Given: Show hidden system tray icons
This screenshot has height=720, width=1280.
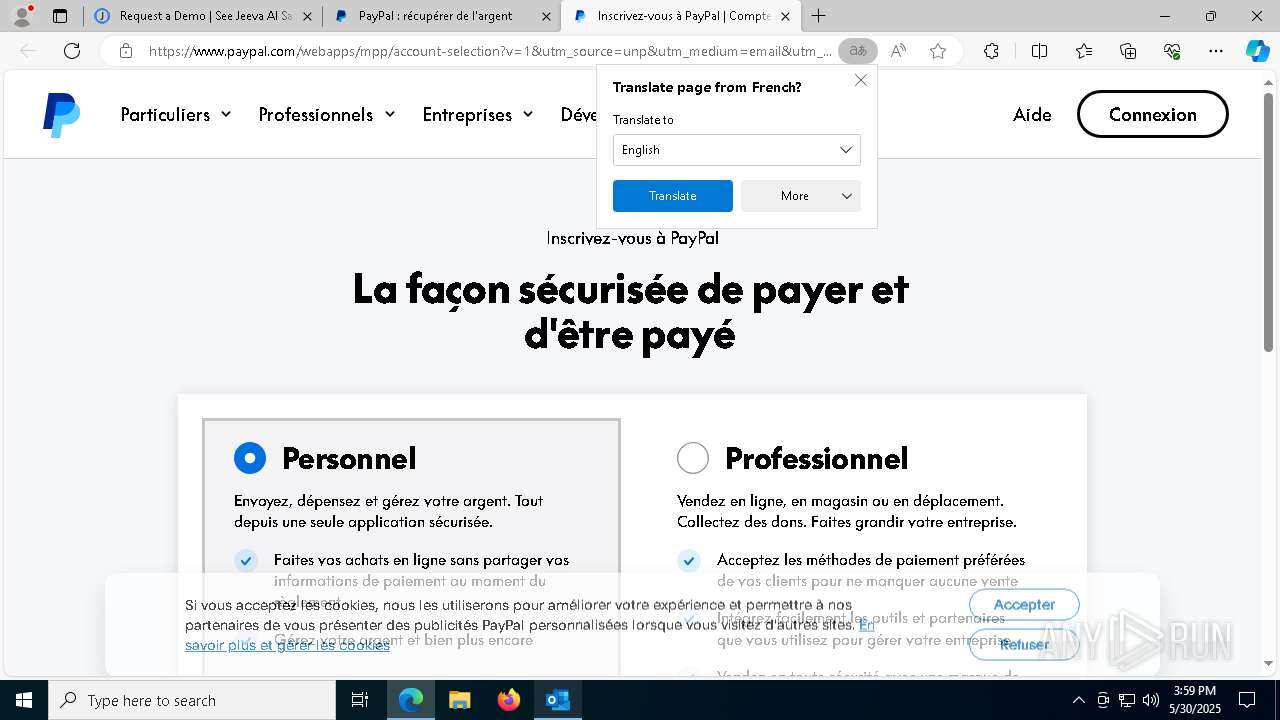Looking at the screenshot, I should click(1078, 700).
